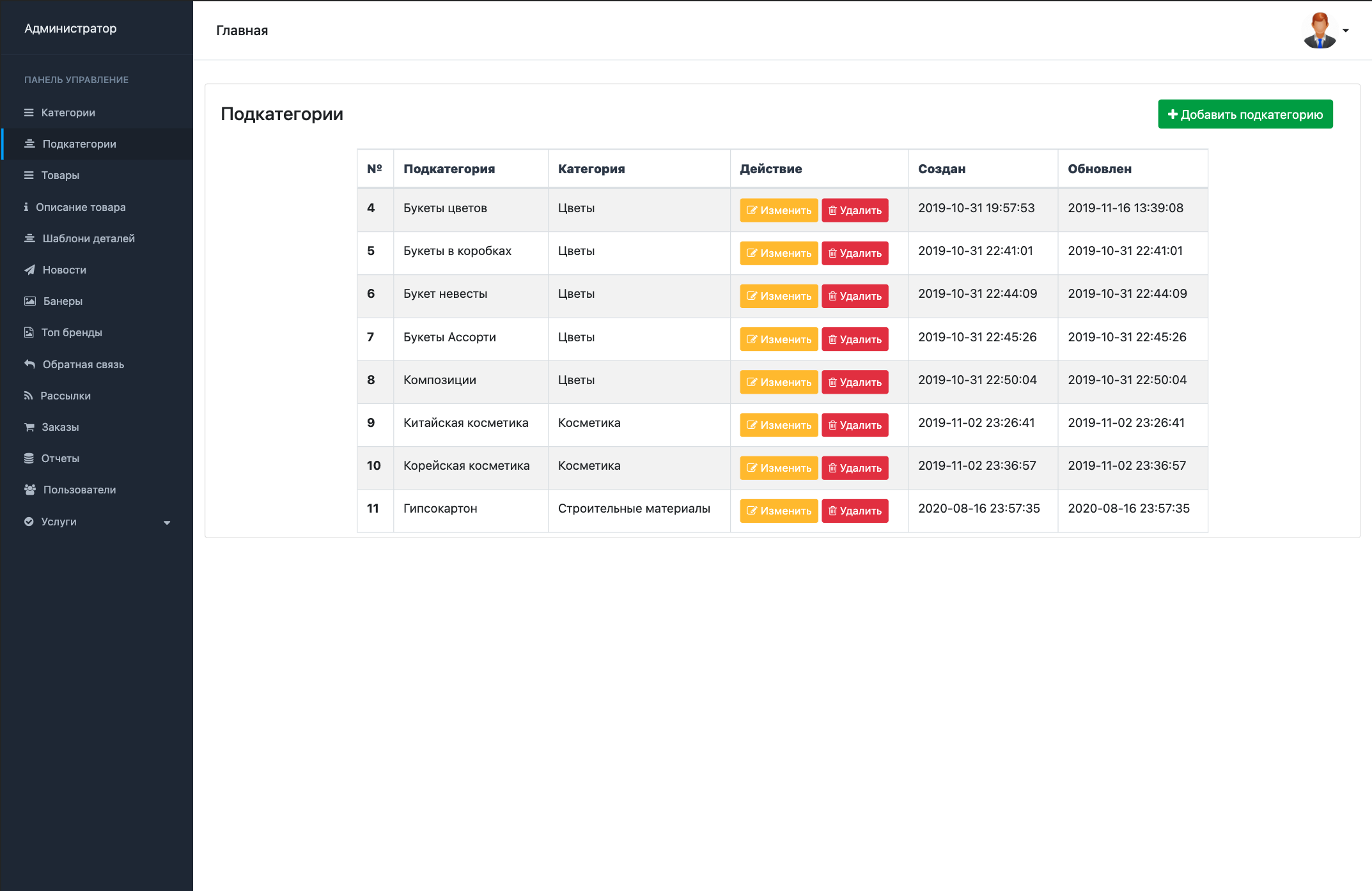Image resolution: width=1372 pixels, height=891 pixels.
Task: Delete the Китайская косметика subcategory
Action: click(x=854, y=425)
